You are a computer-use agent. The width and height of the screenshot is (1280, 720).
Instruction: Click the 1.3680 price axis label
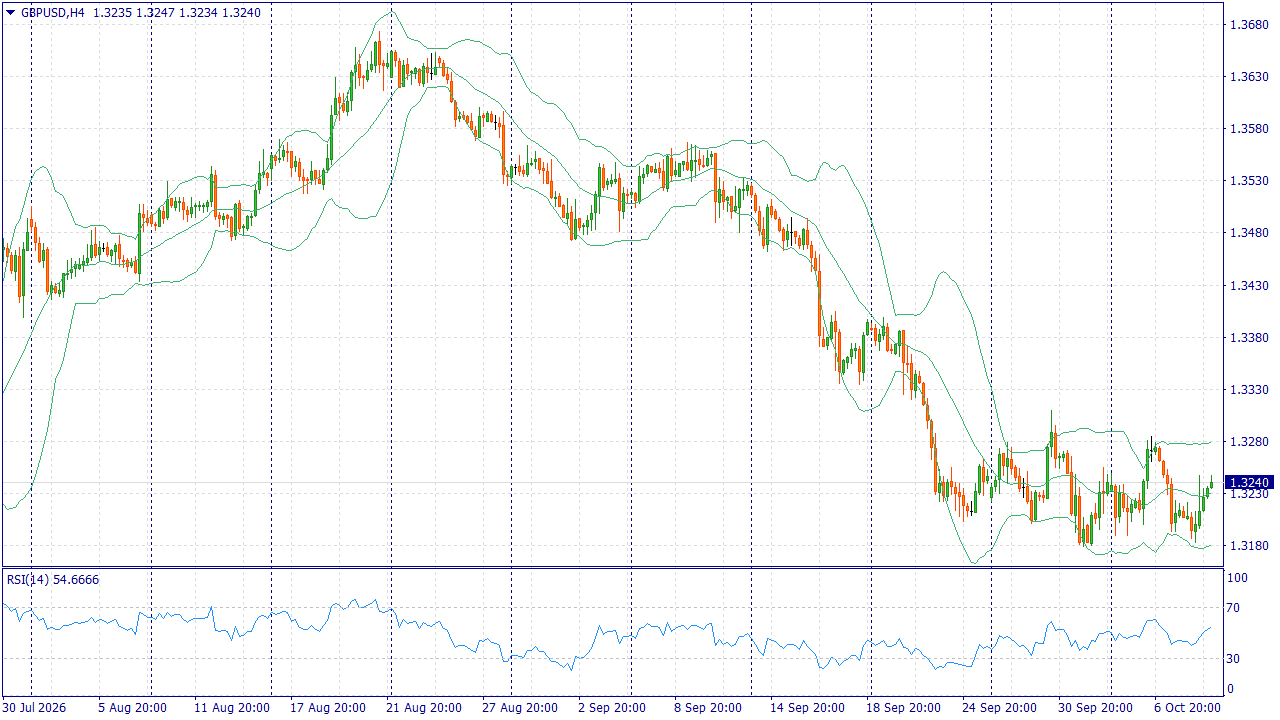(1248, 24)
